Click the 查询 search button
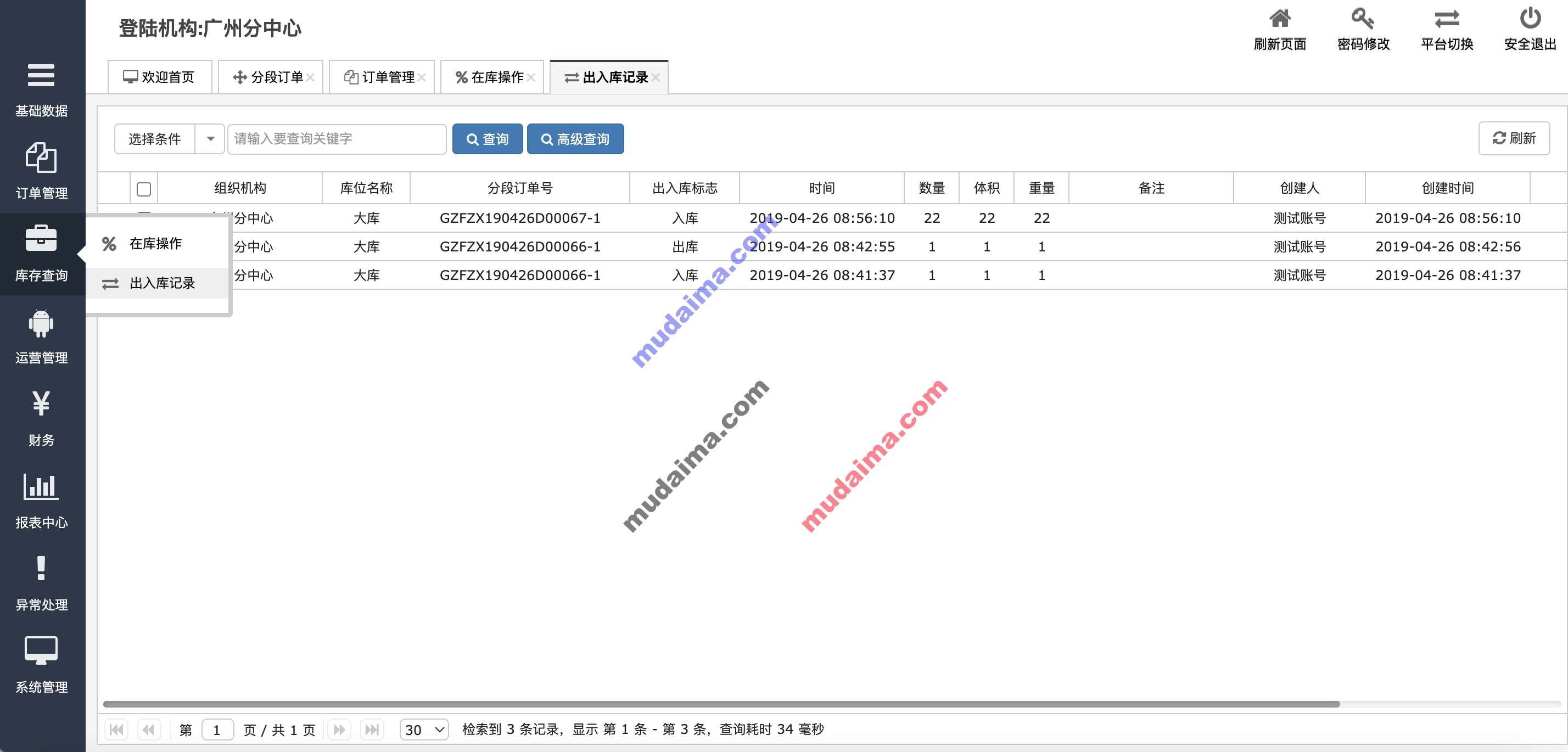 [x=488, y=139]
